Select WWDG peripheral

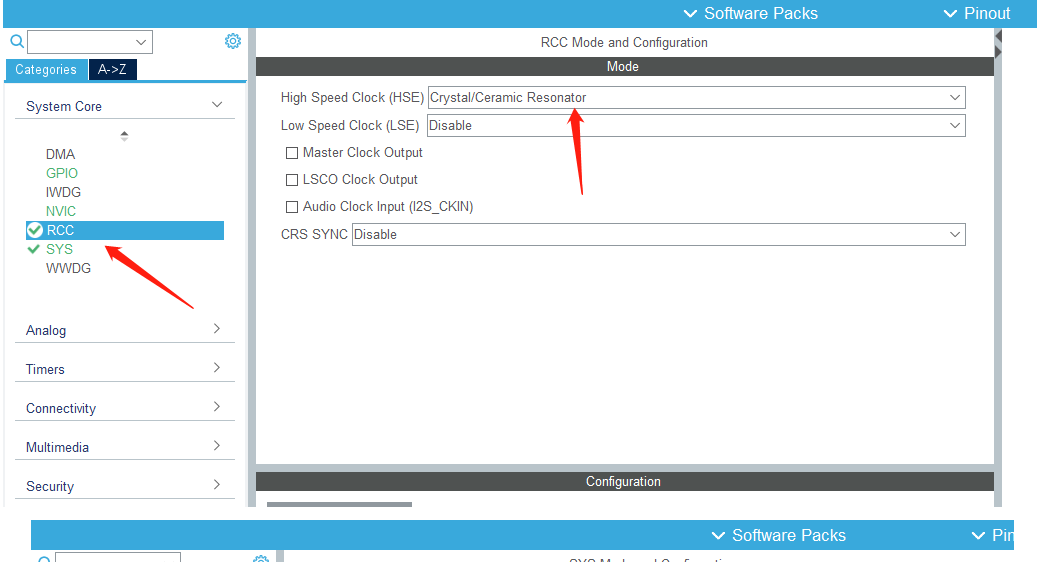coord(68,268)
